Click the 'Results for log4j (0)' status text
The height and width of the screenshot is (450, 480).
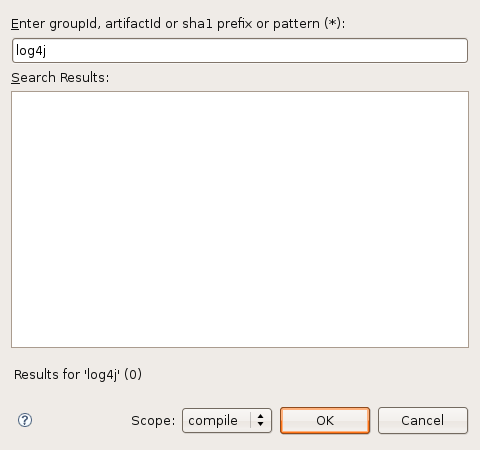(x=78, y=374)
